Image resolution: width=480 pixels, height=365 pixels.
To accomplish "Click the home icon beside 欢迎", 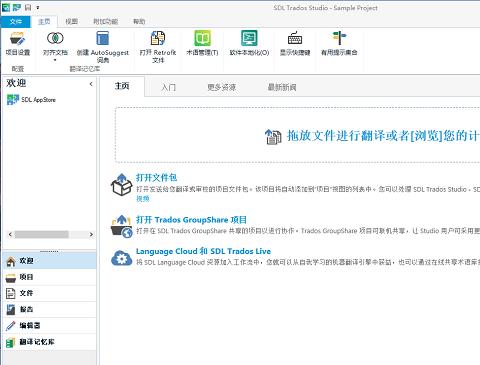I will [11, 261].
